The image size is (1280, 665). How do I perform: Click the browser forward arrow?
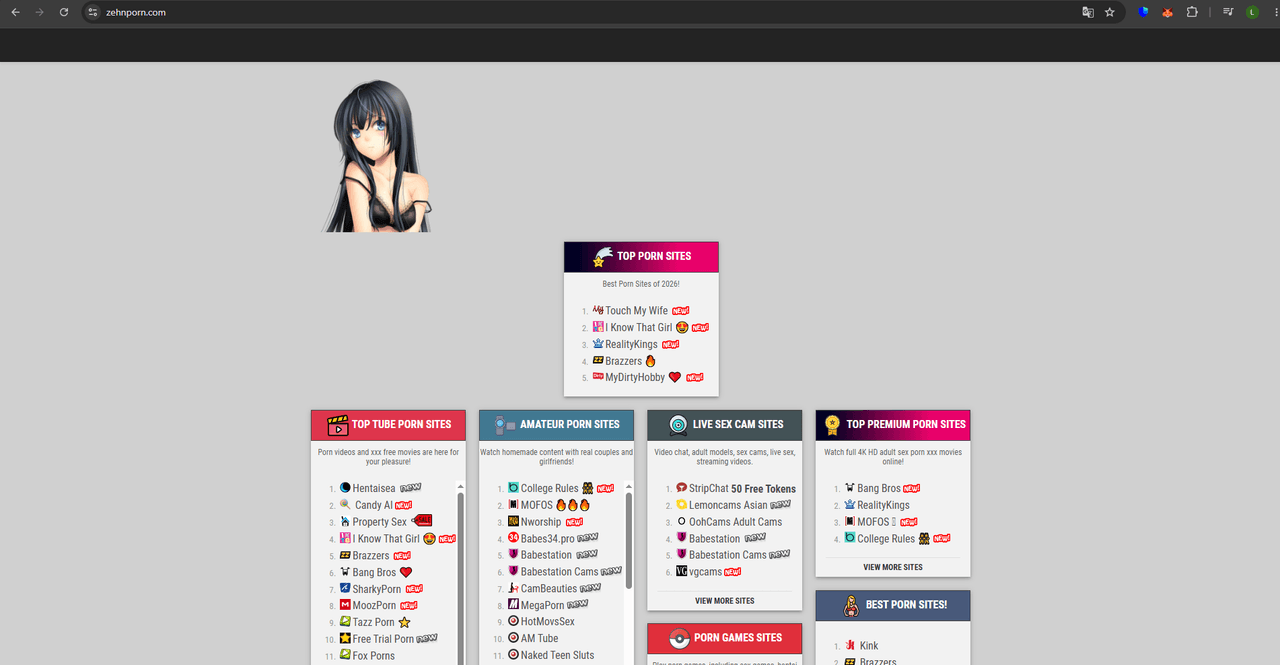[40, 12]
